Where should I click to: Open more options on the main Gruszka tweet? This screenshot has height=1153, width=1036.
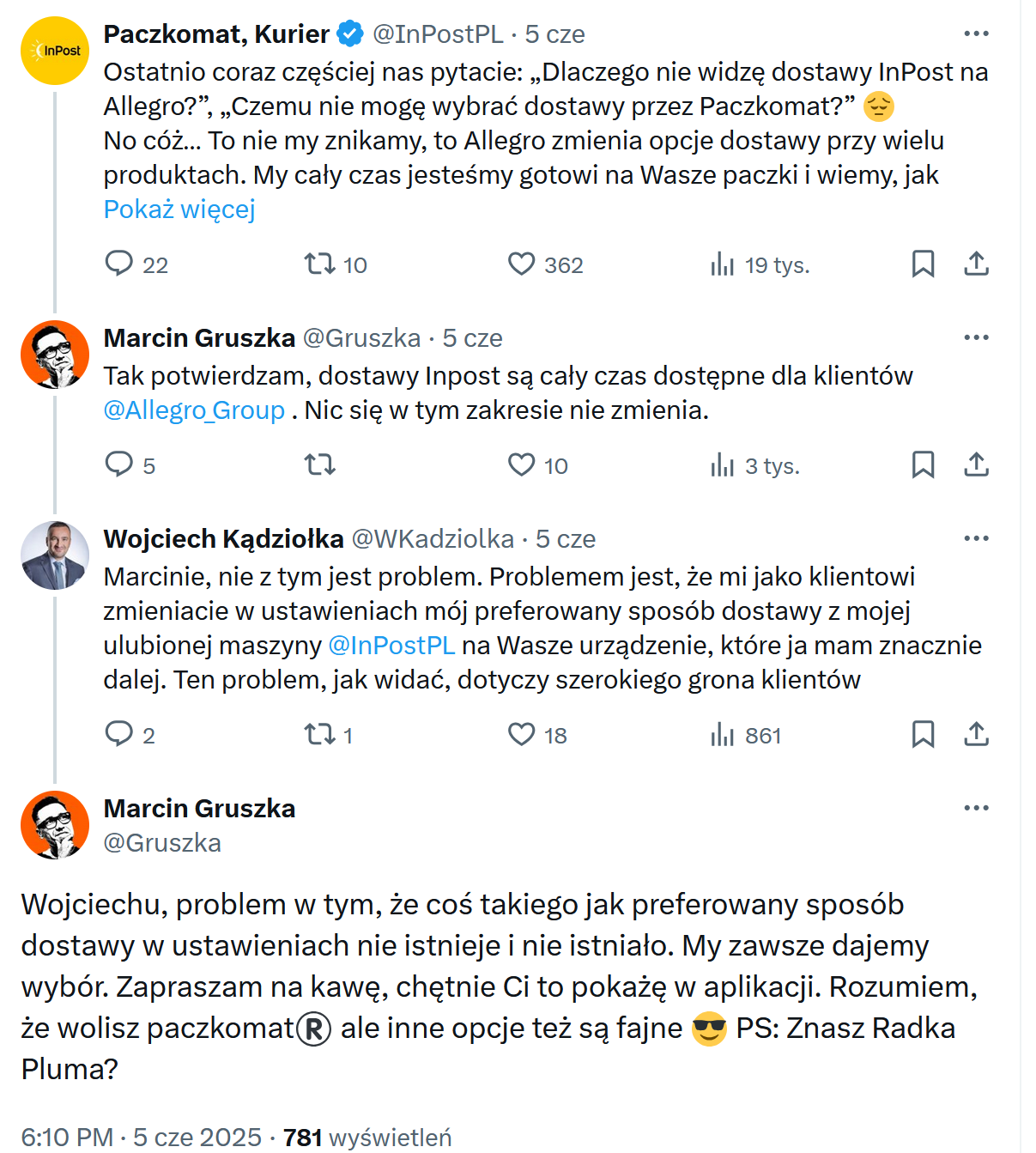976,808
